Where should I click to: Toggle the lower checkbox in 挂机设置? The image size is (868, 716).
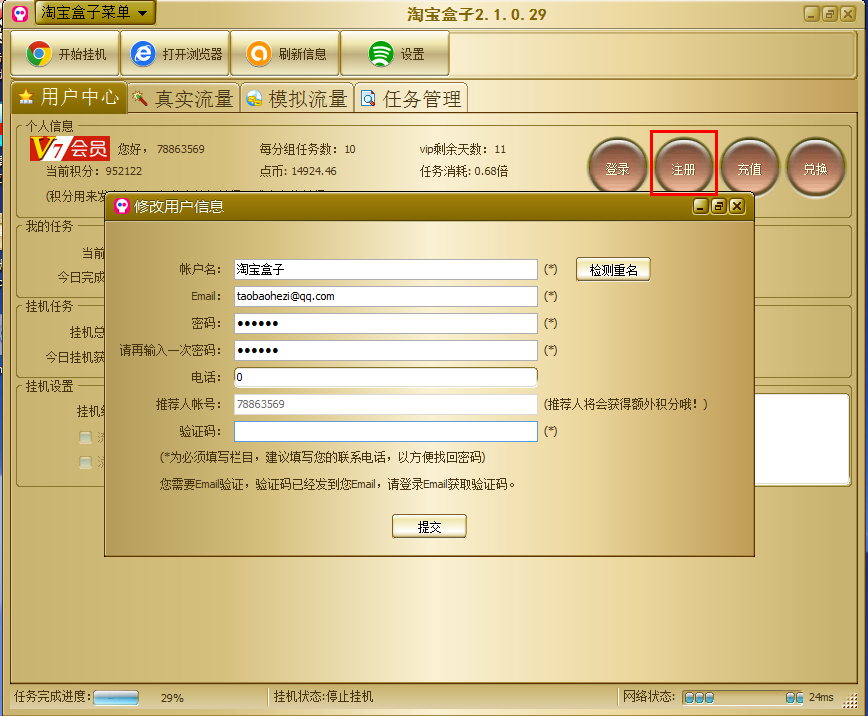click(x=85, y=462)
